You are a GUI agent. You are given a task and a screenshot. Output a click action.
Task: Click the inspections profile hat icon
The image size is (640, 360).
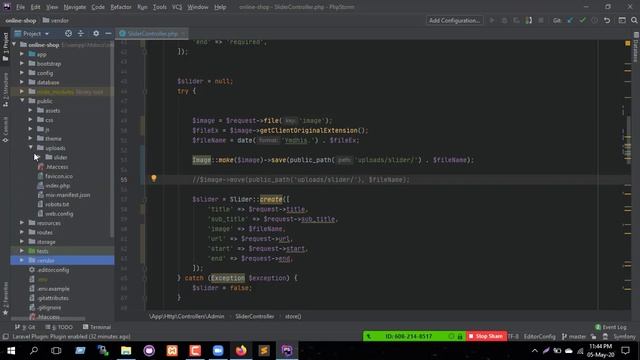pos(605,337)
